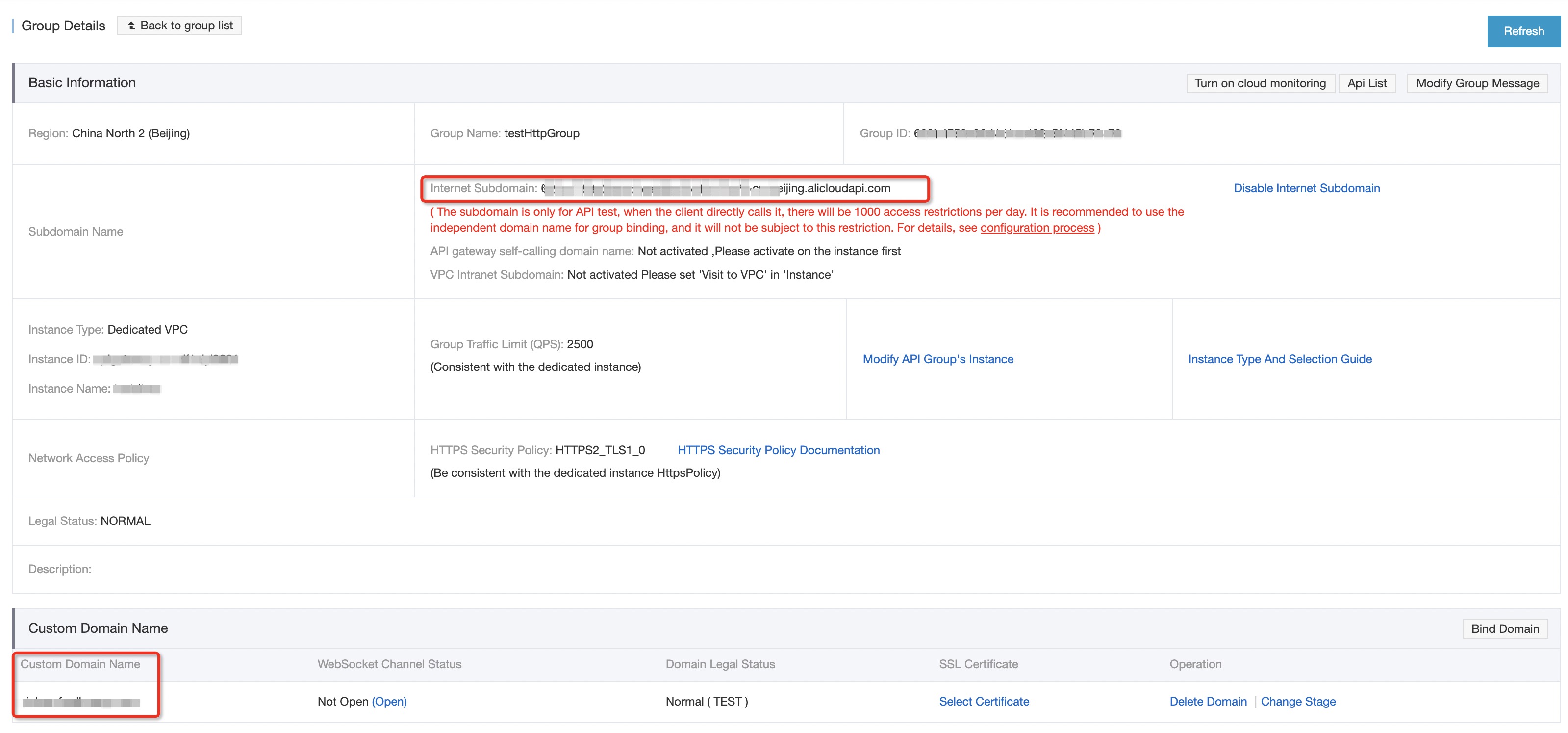Click the up-arrow icon beside Back to group list

131,26
